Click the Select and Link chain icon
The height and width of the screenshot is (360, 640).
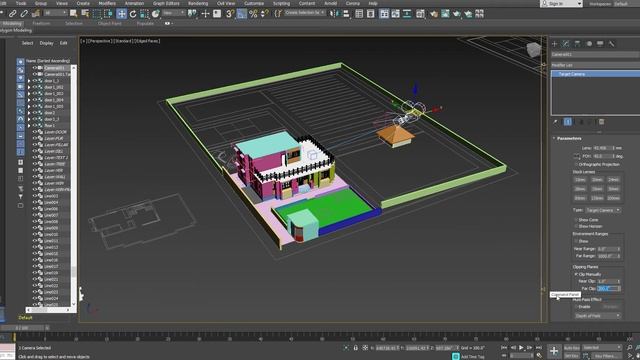tap(13, 14)
